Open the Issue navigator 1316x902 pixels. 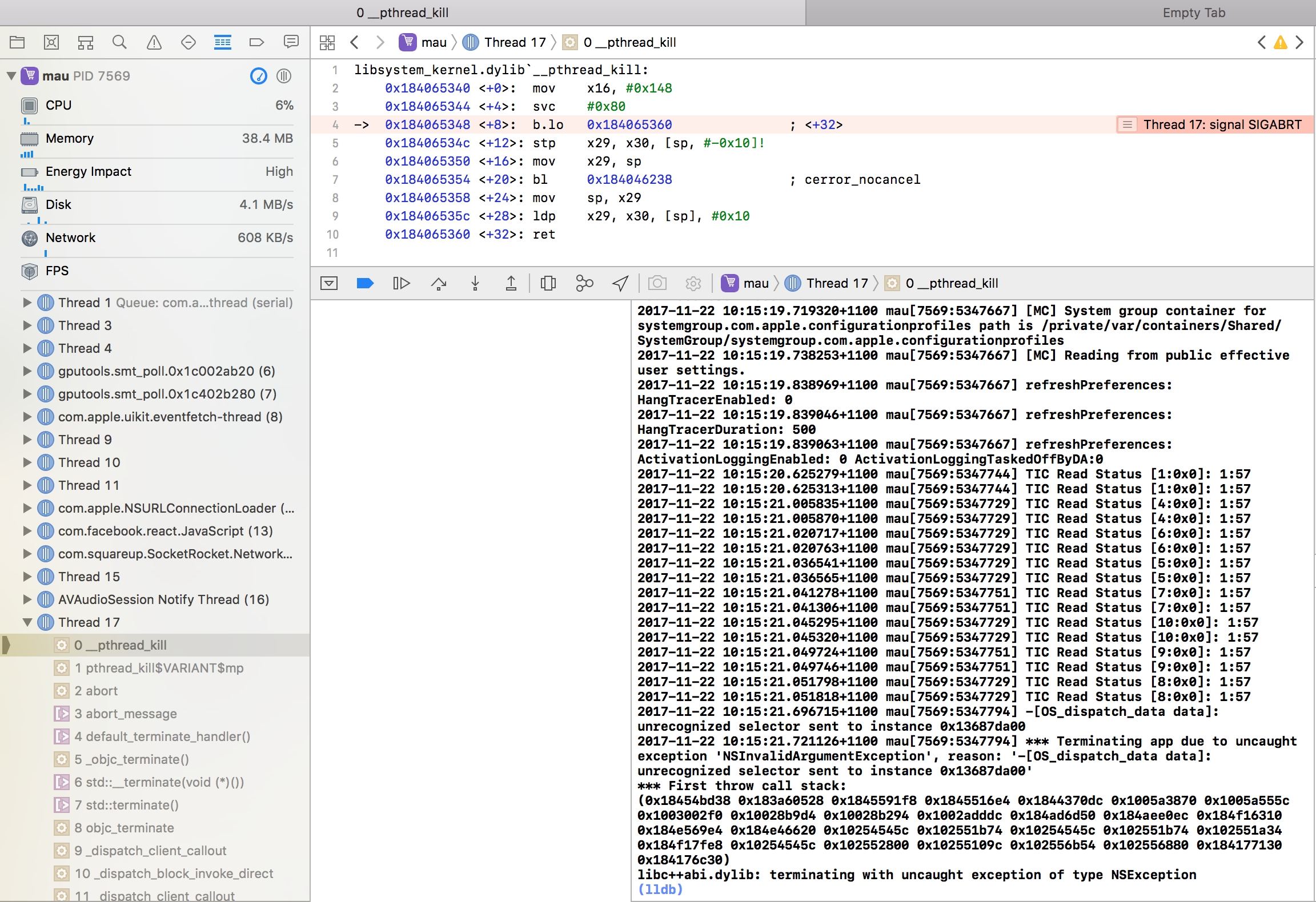click(154, 42)
